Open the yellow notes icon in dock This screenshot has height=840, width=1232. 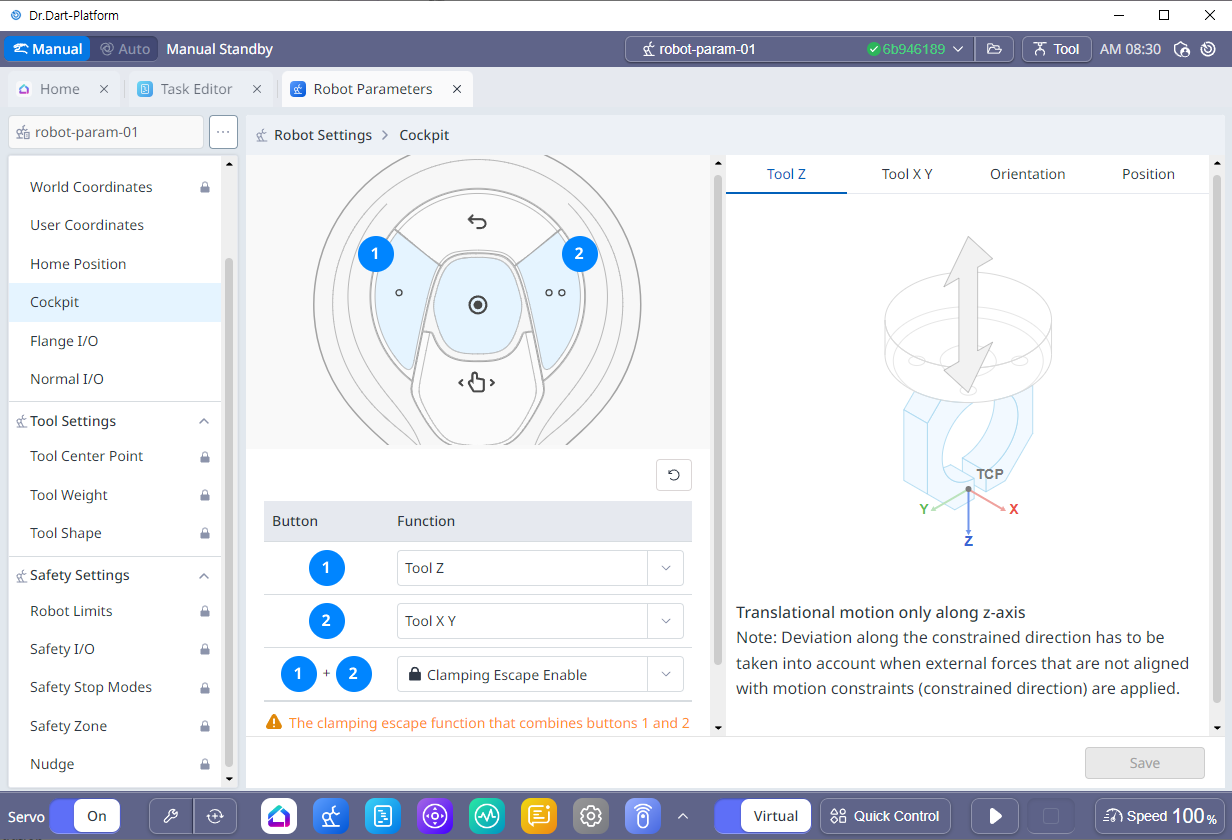[x=538, y=816]
